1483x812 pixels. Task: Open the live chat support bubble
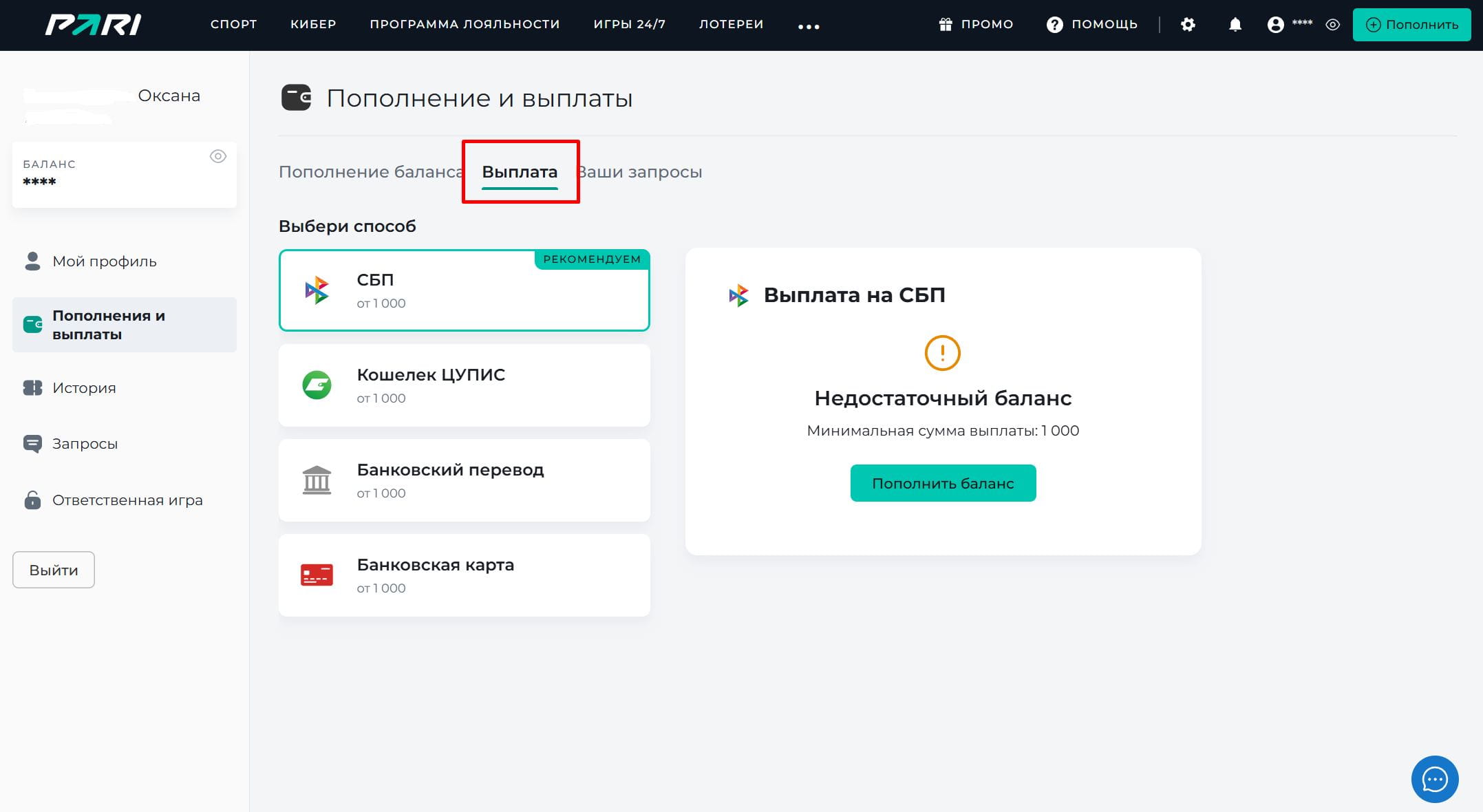tap(1435, 779)
